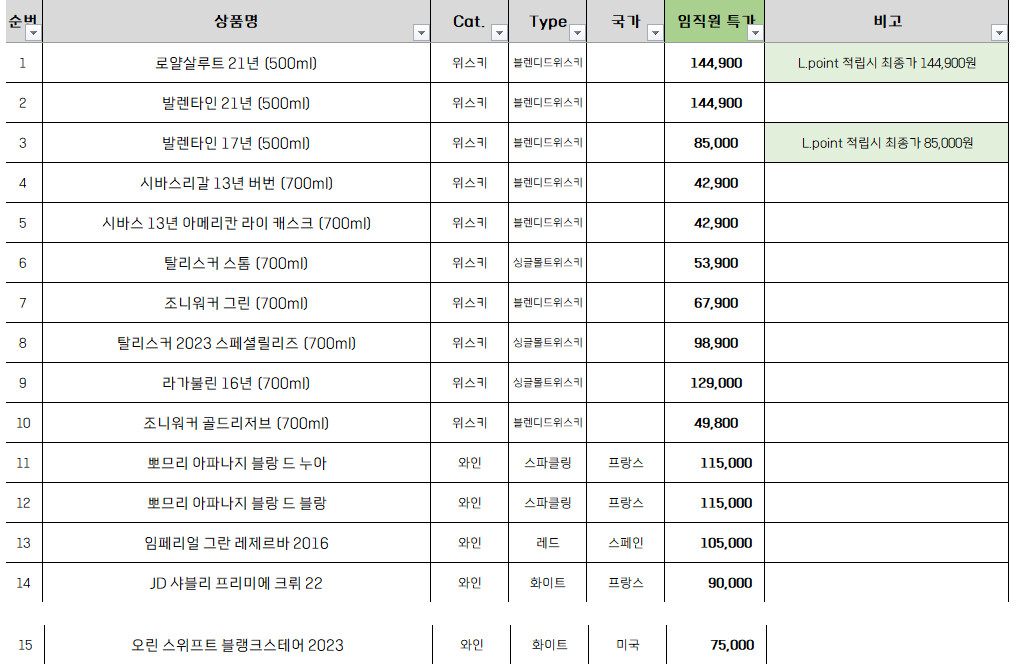Open the 상품명 column filter dropdown
Screen dimensions: 1030x664
(x=421, y=33)
